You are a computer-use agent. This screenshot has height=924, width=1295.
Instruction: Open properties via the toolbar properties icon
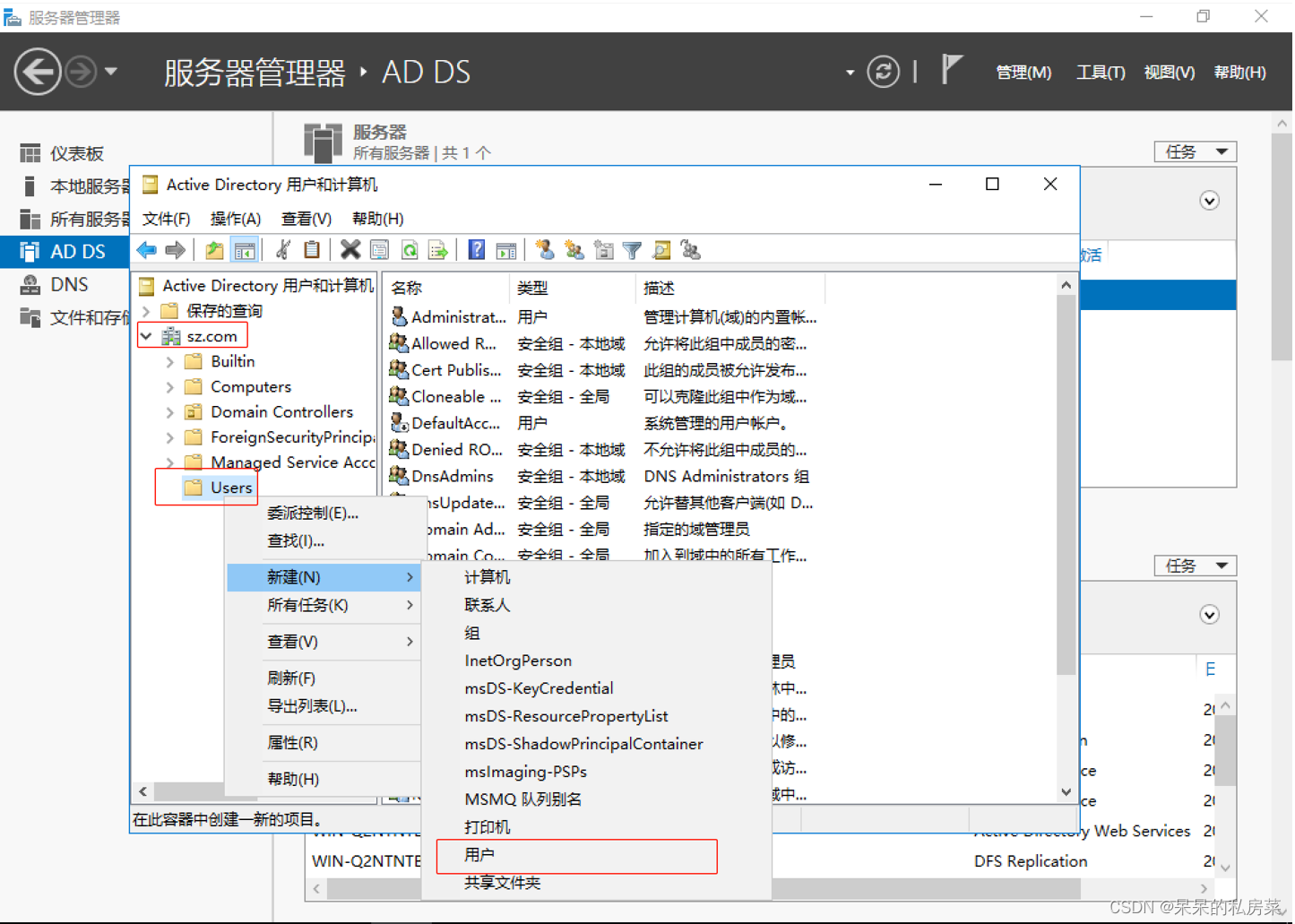(379, 250)
